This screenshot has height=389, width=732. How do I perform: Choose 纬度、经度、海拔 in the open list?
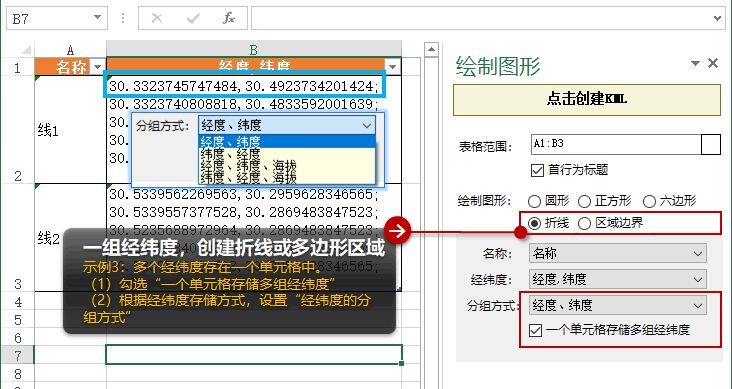(x=287, y=178)
